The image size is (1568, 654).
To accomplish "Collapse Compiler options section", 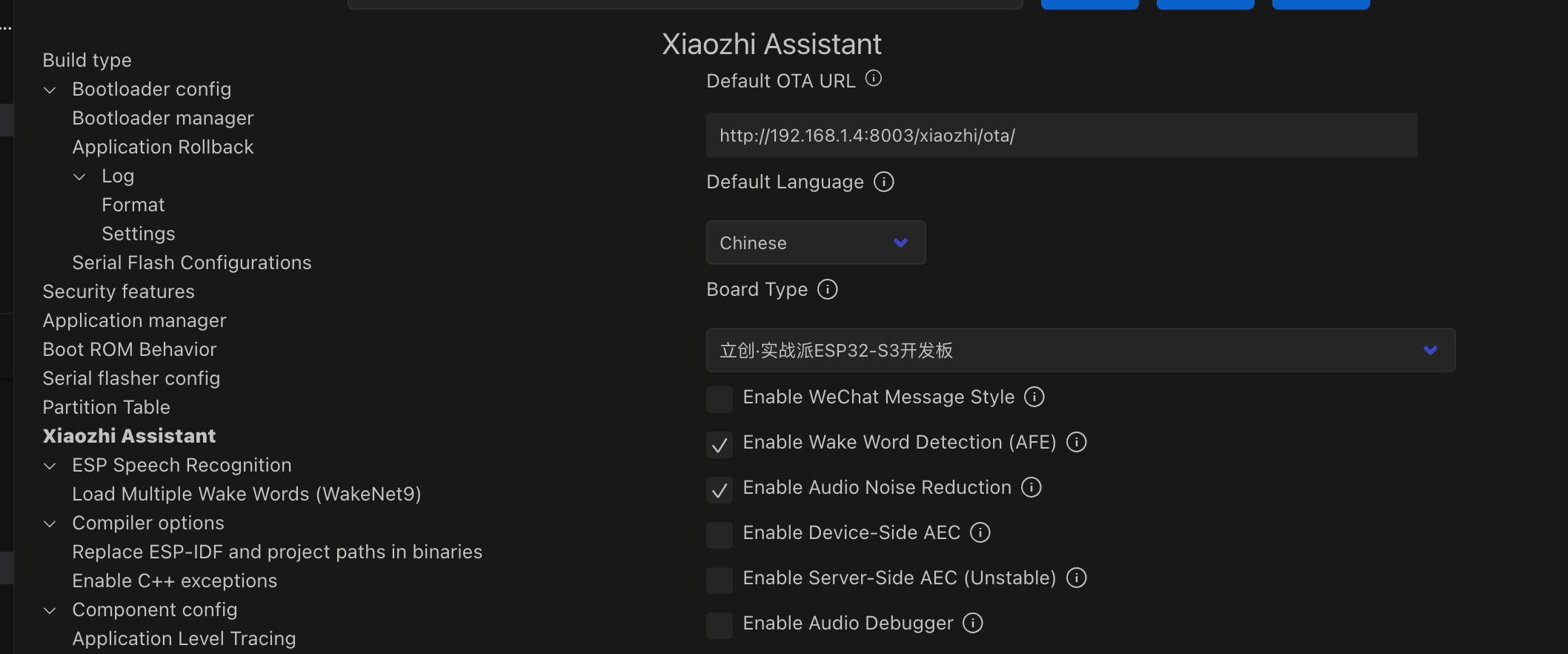I will [x=50, y=524].
